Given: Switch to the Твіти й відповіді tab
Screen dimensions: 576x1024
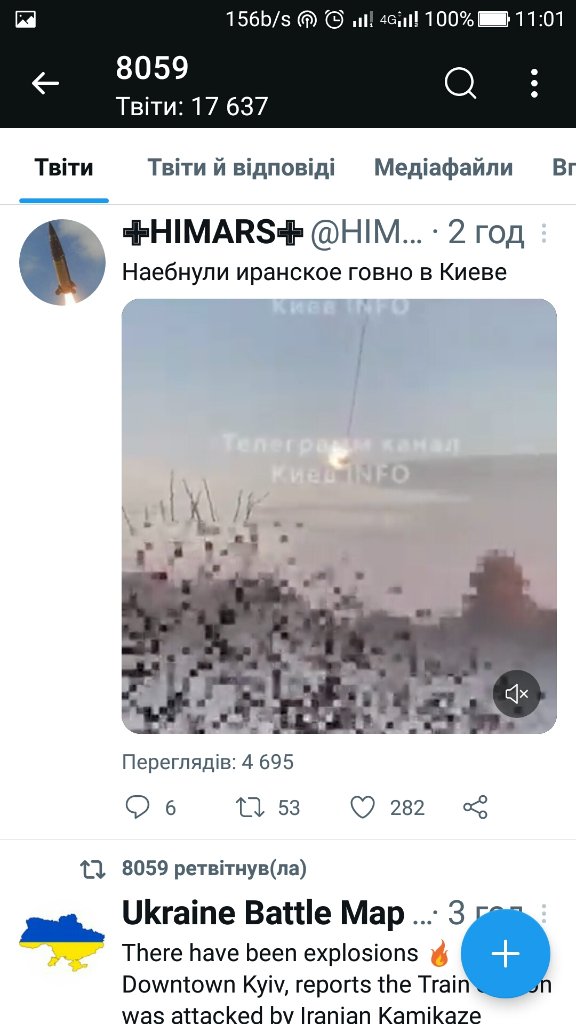Looking at the screenshot, I should click(x=241, y=168).
